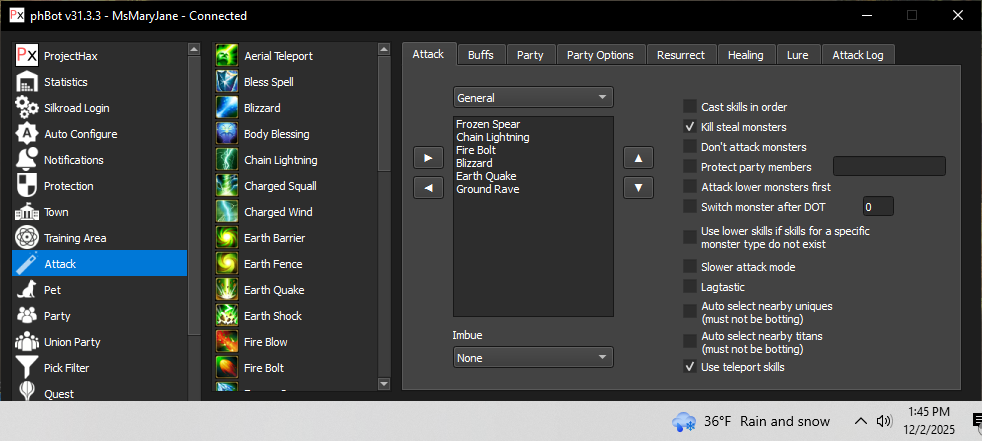
Task: Click the Blizzard skill icon
Action: [x=227, y=108]
